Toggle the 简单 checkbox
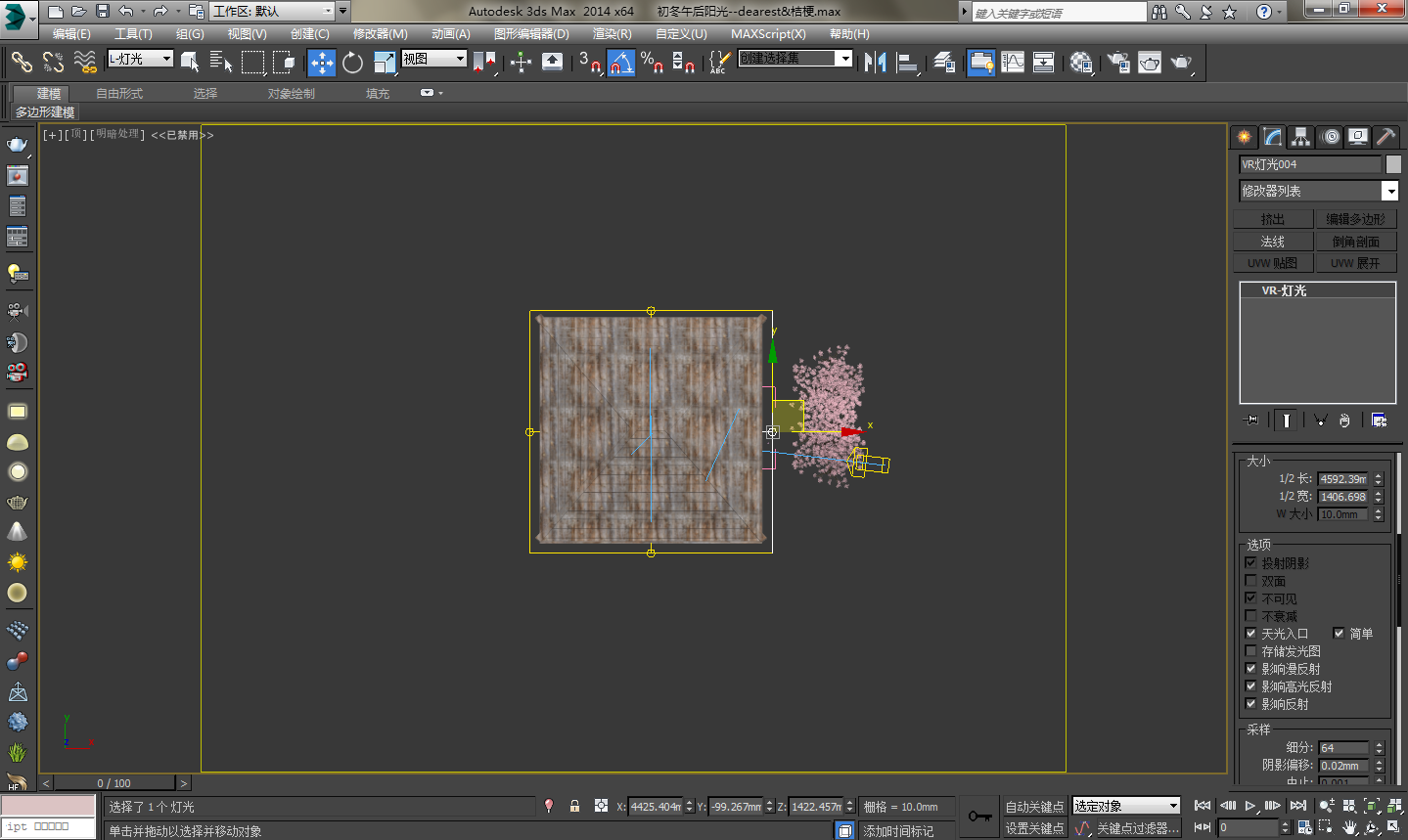Screen dimensions: 1408x840 1339,634
